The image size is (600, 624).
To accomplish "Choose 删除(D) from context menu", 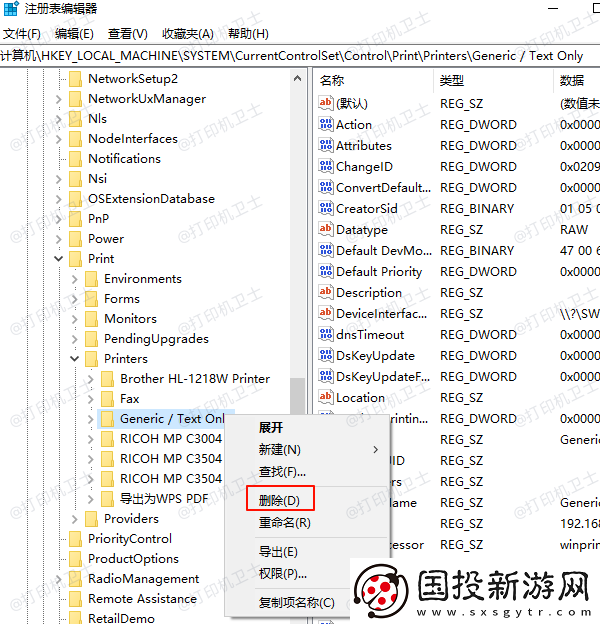I will click(x=280, y=500).
